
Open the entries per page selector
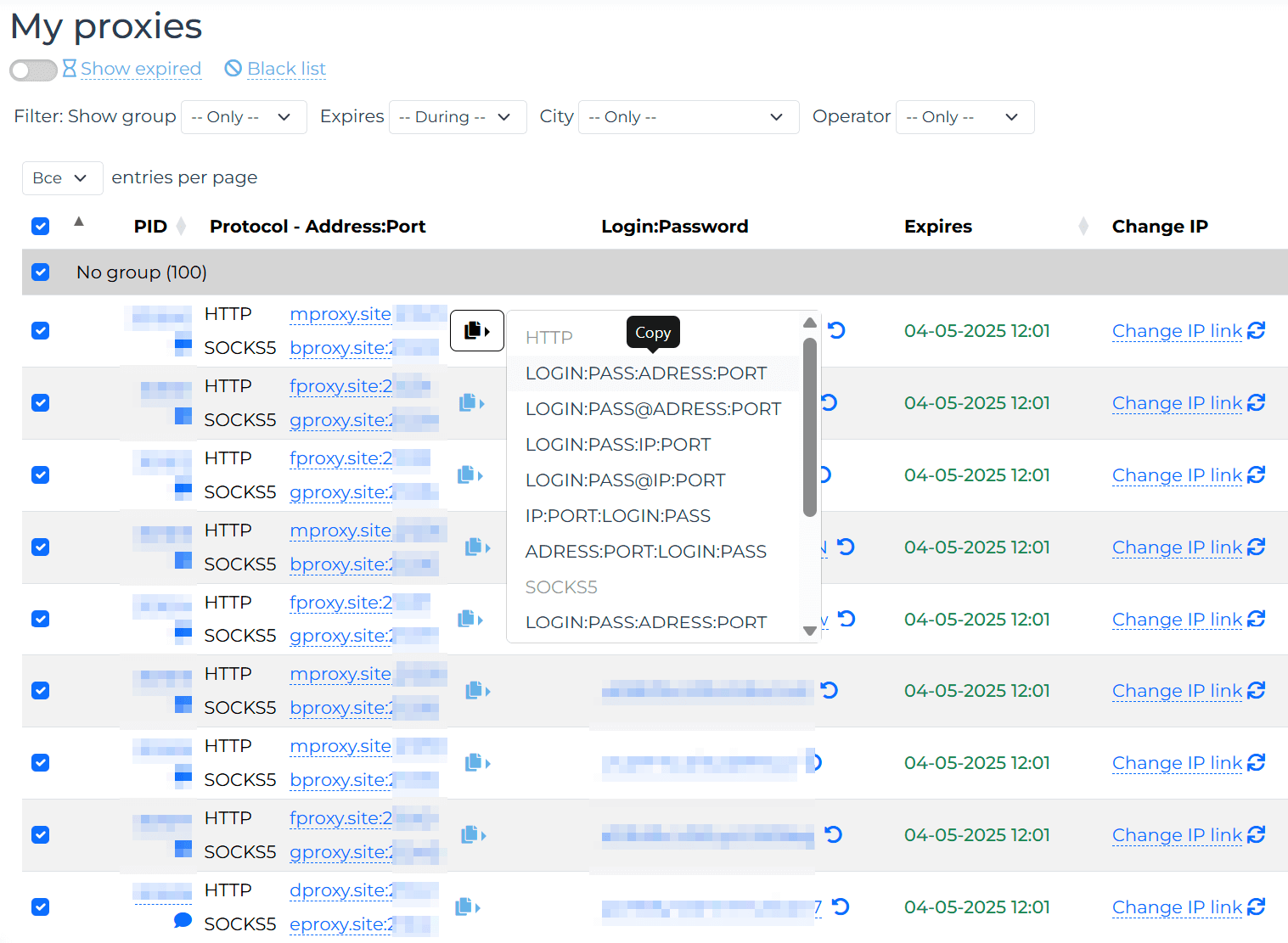(x=61, y=178)
